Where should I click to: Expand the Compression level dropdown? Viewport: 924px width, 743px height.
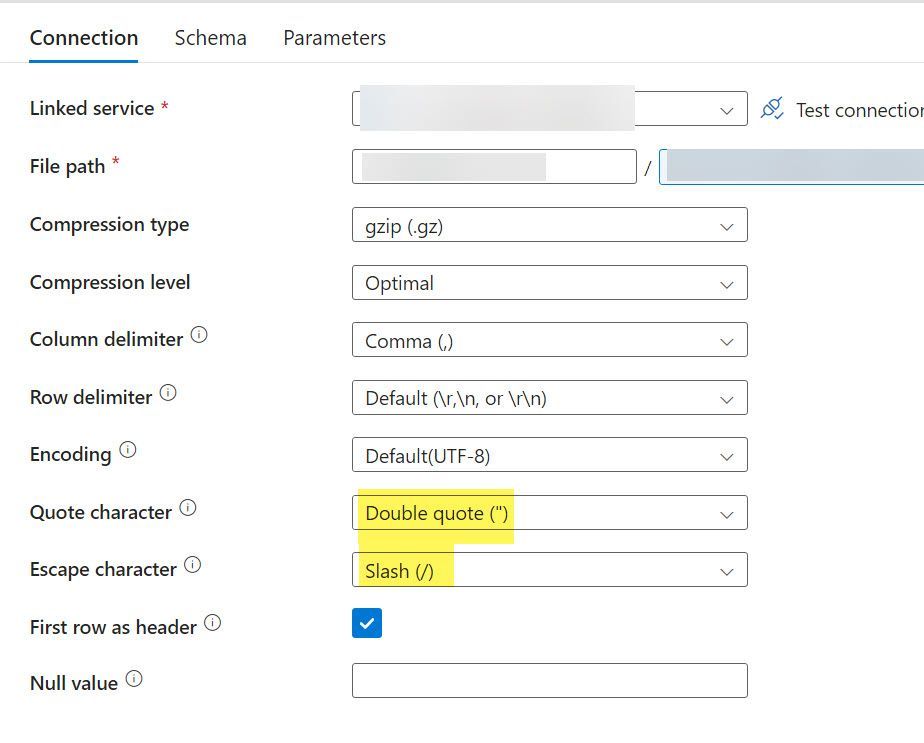click(549, 283)
